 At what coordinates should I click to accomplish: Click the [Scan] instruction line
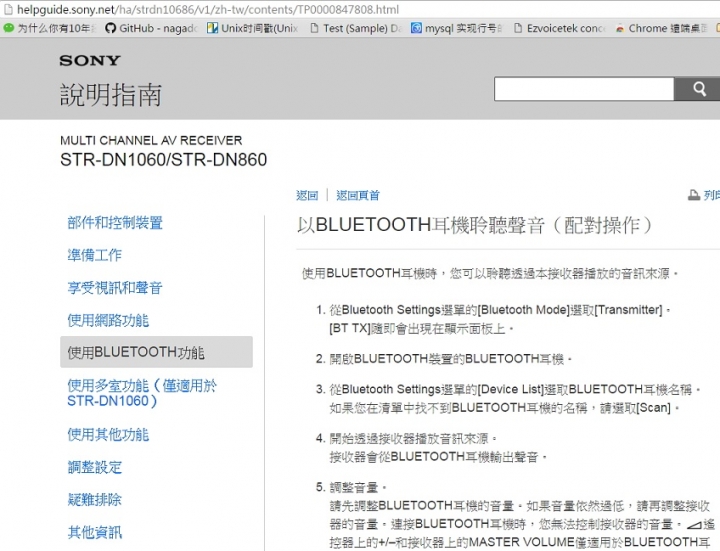pyautogui.click(x=504, y=408)
